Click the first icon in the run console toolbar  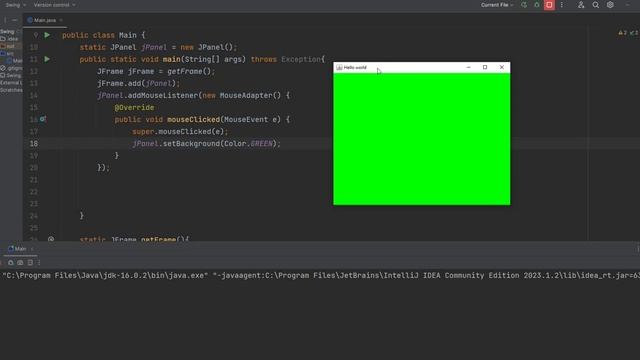pyautogui.click(x=11, y=262)
